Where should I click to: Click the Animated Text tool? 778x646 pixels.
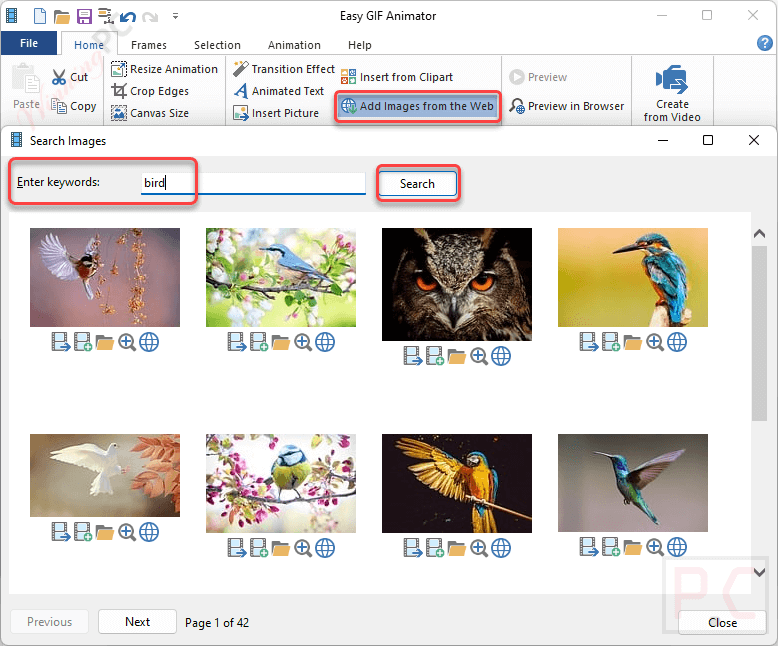[279, 91]
